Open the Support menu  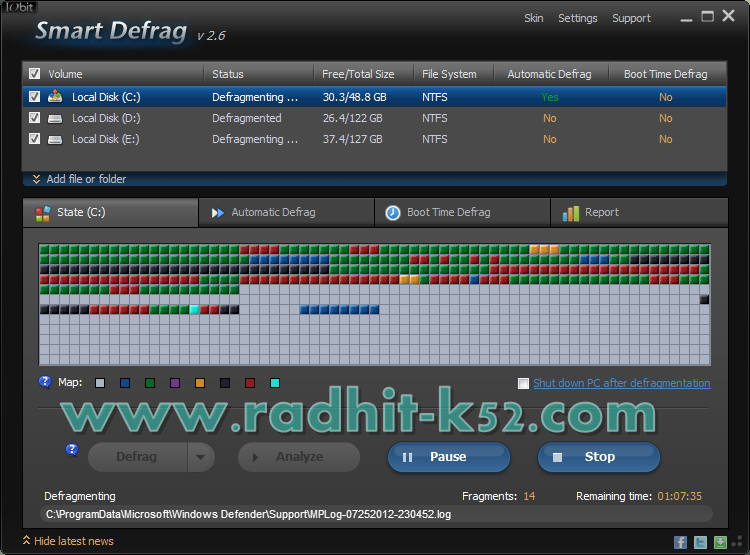click(x=631, y=18)
